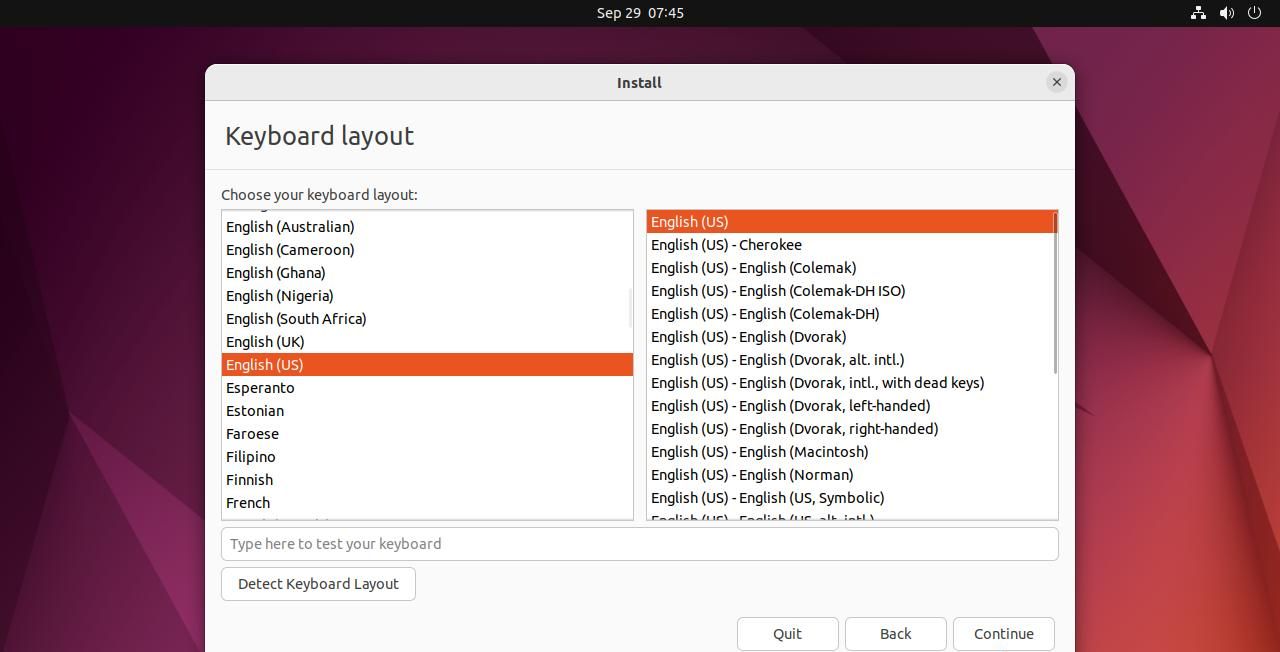Open the clock showing Sep 29 07:45
The height and width of the screenshot is (652, 1280).
(640, 13)
